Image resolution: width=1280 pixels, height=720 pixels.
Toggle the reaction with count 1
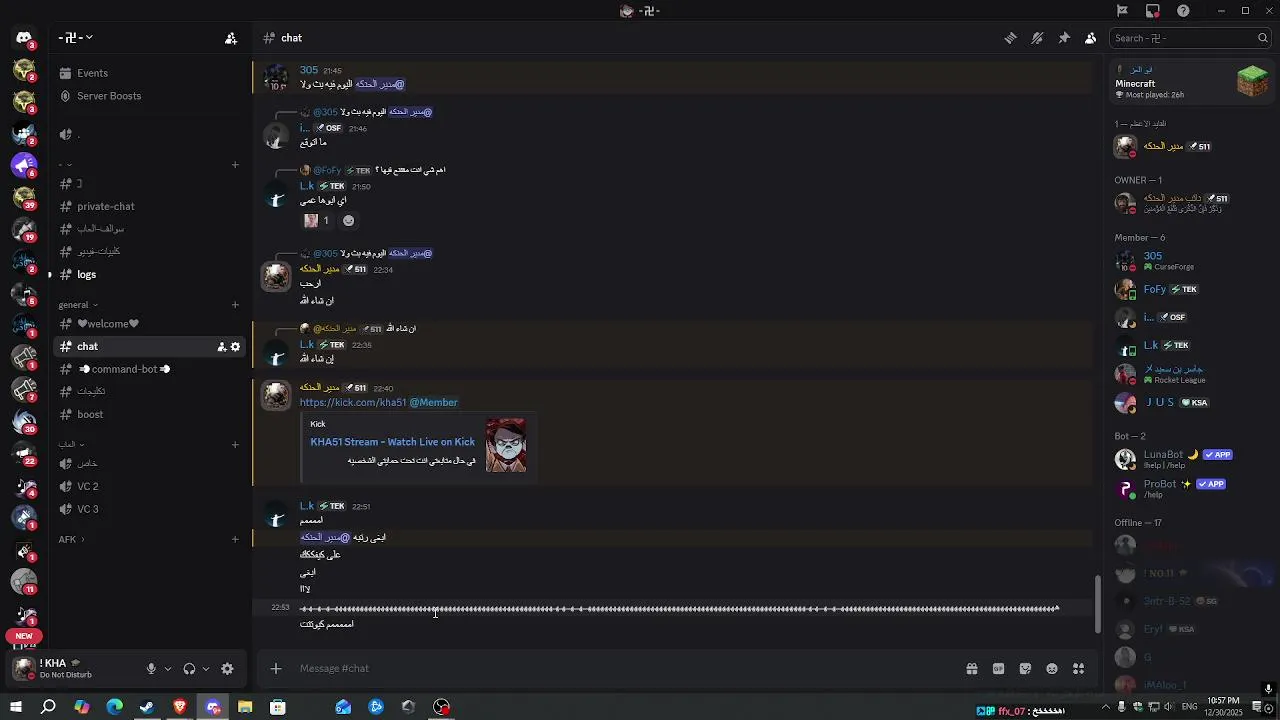pyautogui.click(x=317, y=220)
